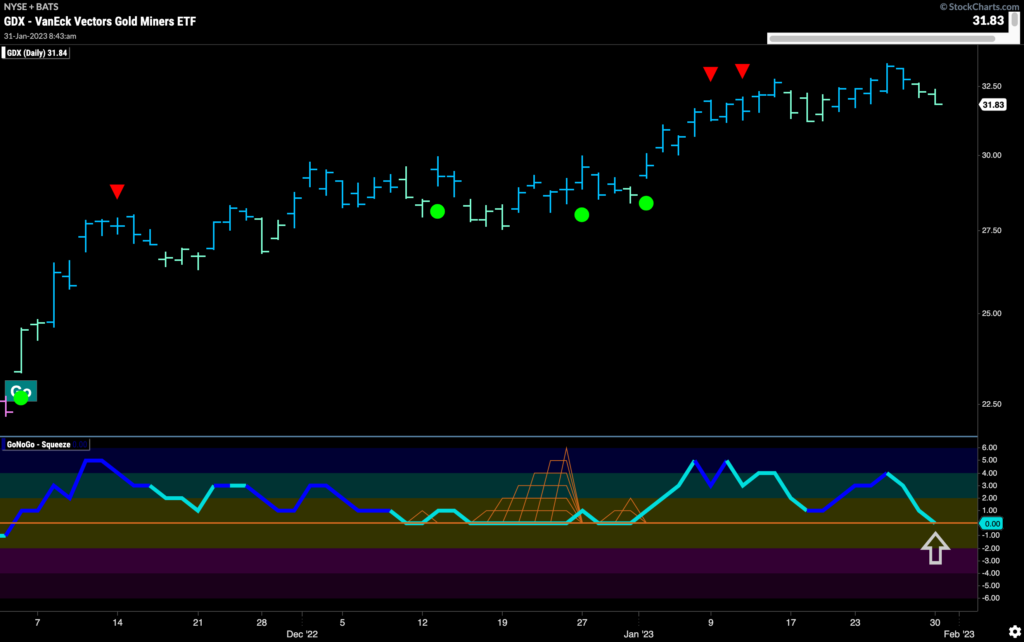Toggle the GoNoGo - Squeeze indicator label
This screenshot has width=1024, height=642.
(x=45, y=444)
